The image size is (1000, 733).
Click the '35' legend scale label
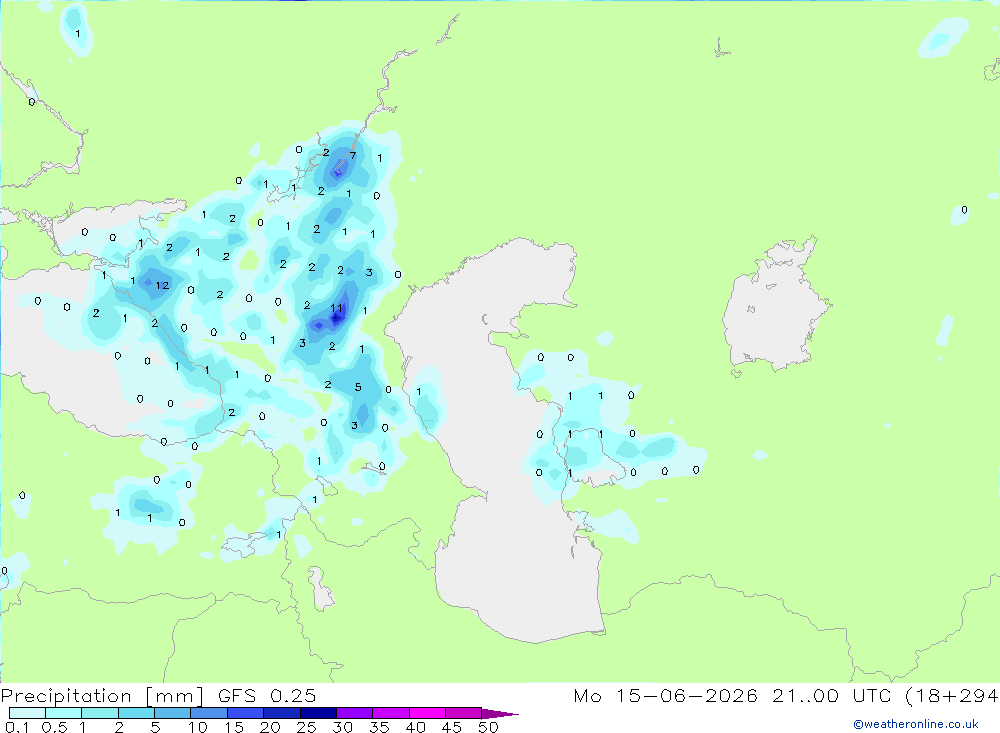379,727
